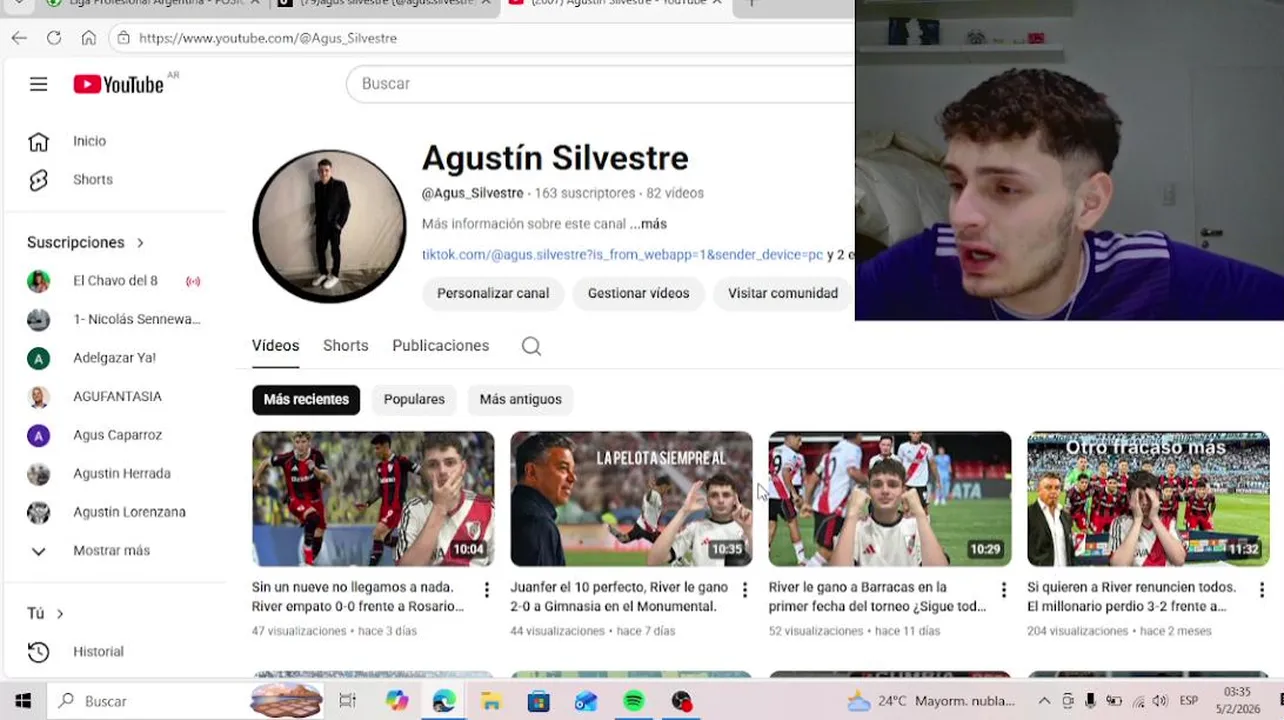This screenshot has width=1284, height=720.
Task: Open Adelgazar Ya! subscription
Action: tap(115, 358)
